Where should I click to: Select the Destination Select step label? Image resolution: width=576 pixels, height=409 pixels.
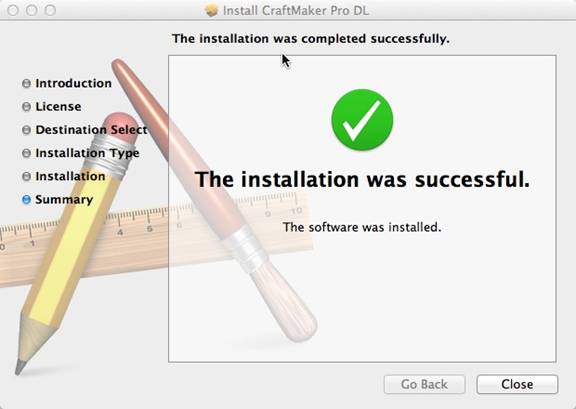tap(91, 130)
